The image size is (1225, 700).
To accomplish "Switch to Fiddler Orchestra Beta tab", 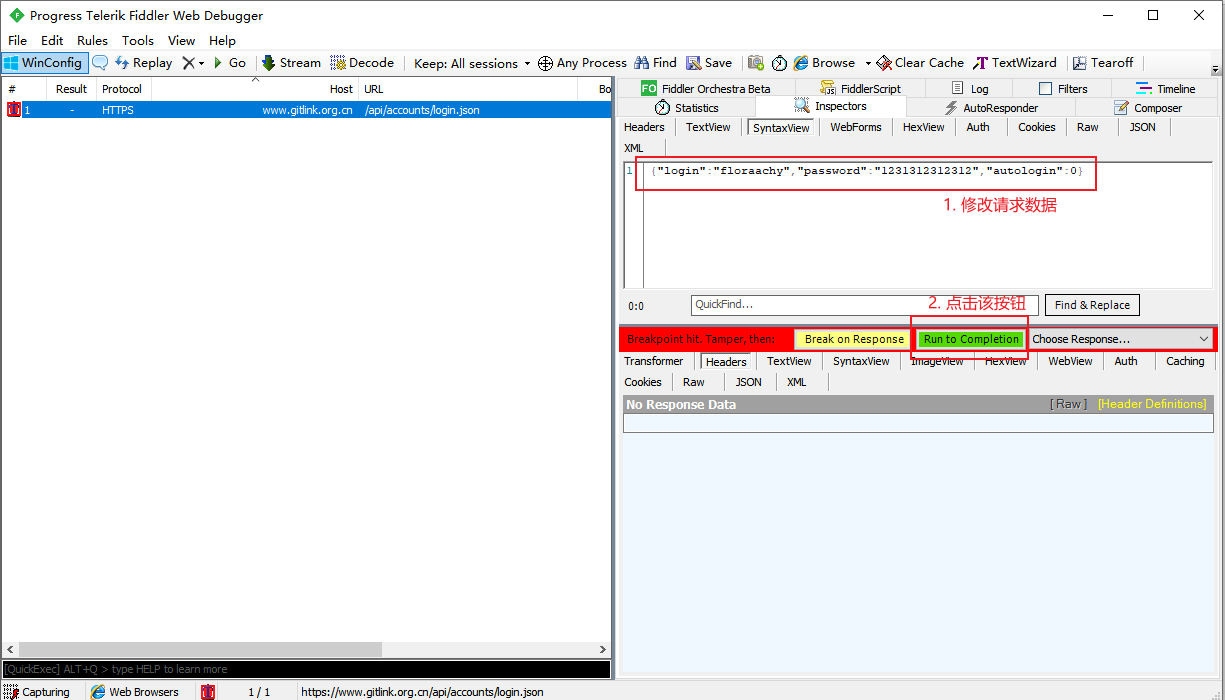I will pyautogui.click(x=706, y=88).
